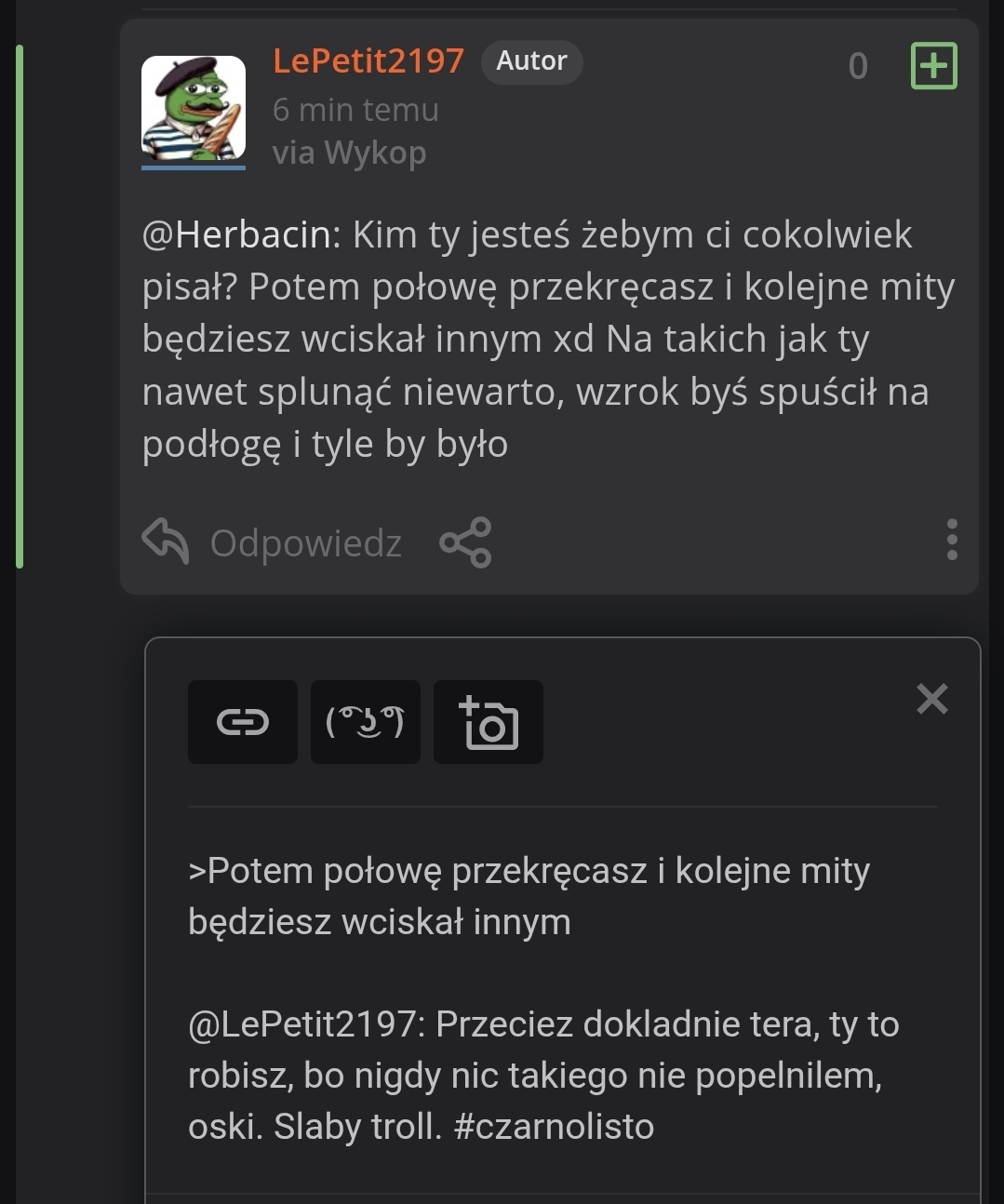Image resolution: width=1004 pixels, height=1204 pixels.
Task: Click the "via Wykop" source label
Action: (x=349, y=153)
